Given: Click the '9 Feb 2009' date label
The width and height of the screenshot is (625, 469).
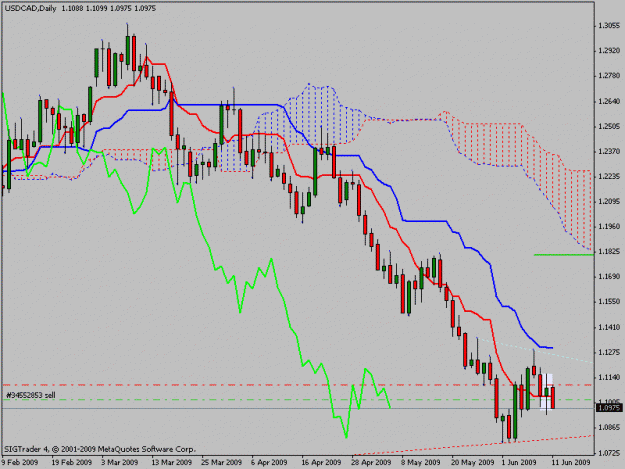Looking at the screenshot, I should [x=20, y=462].
